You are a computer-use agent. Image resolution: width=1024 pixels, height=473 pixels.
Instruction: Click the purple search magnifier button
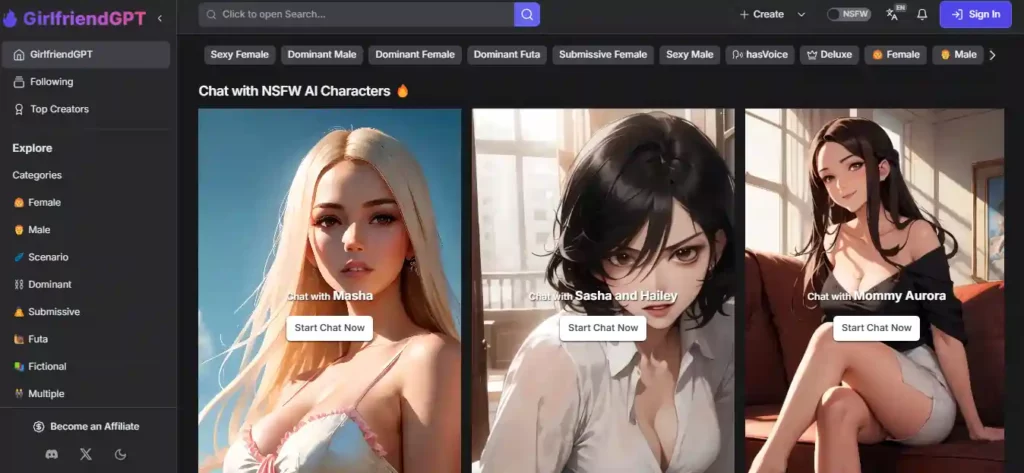pyautogui.click(x=526, y=14)
